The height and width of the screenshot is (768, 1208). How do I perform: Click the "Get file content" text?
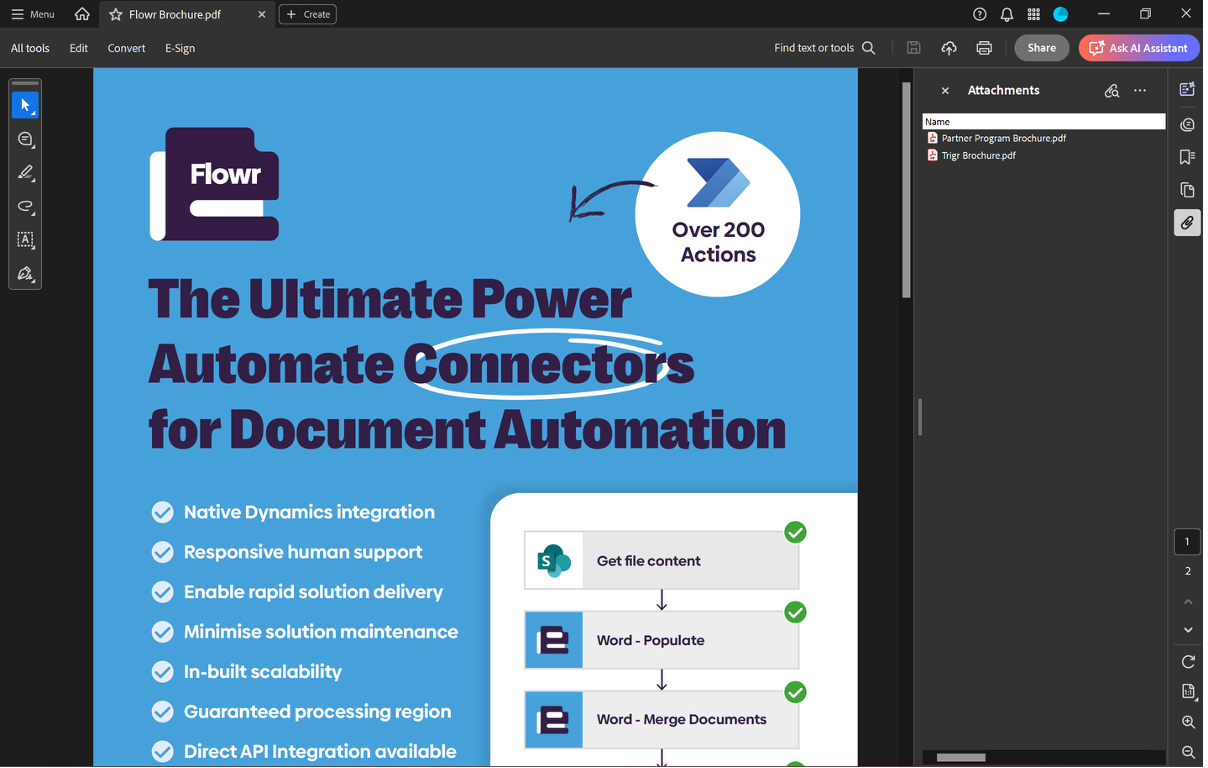[648, 561]
